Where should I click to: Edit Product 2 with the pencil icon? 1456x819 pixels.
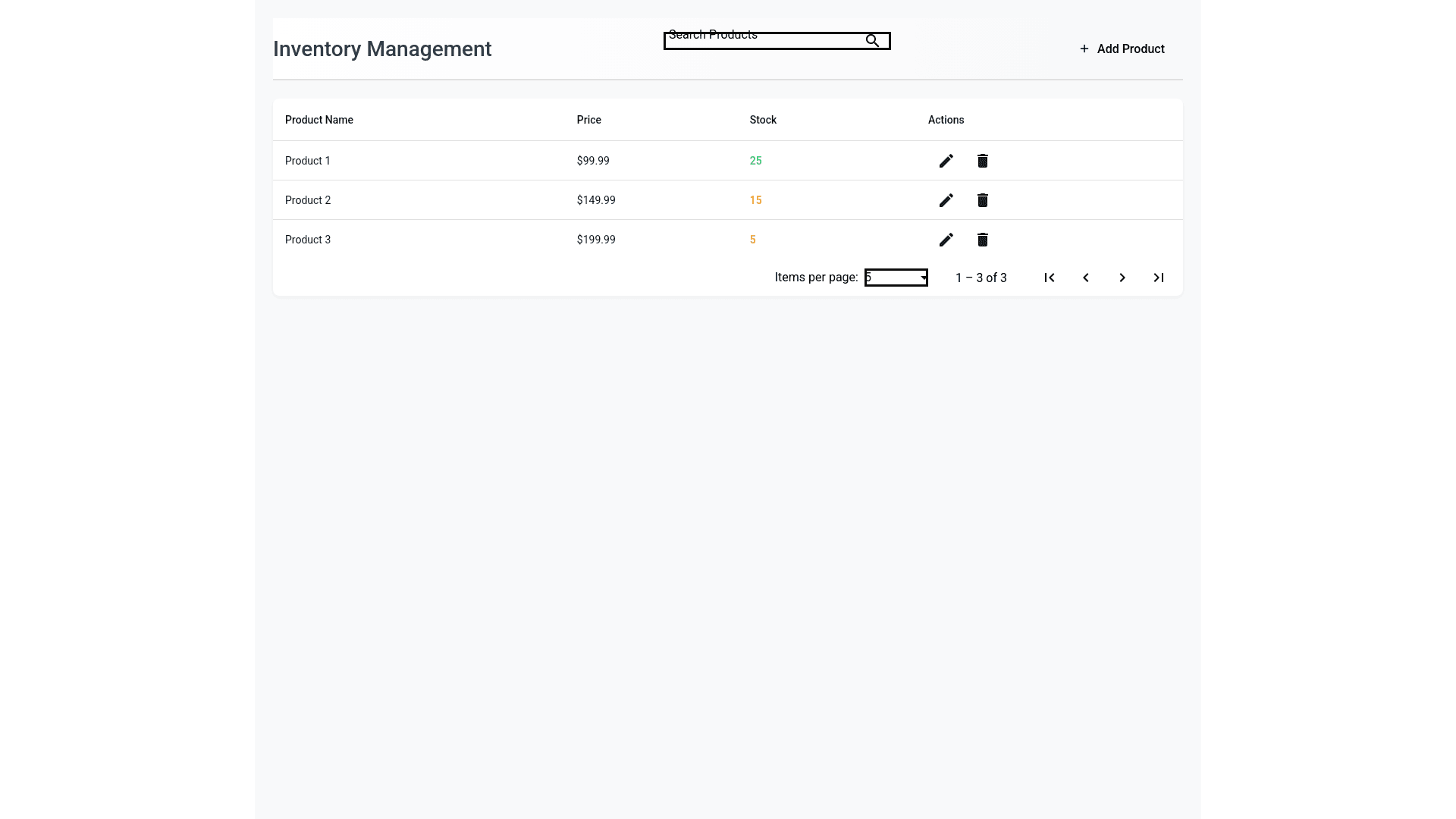(x=946, y=200)
